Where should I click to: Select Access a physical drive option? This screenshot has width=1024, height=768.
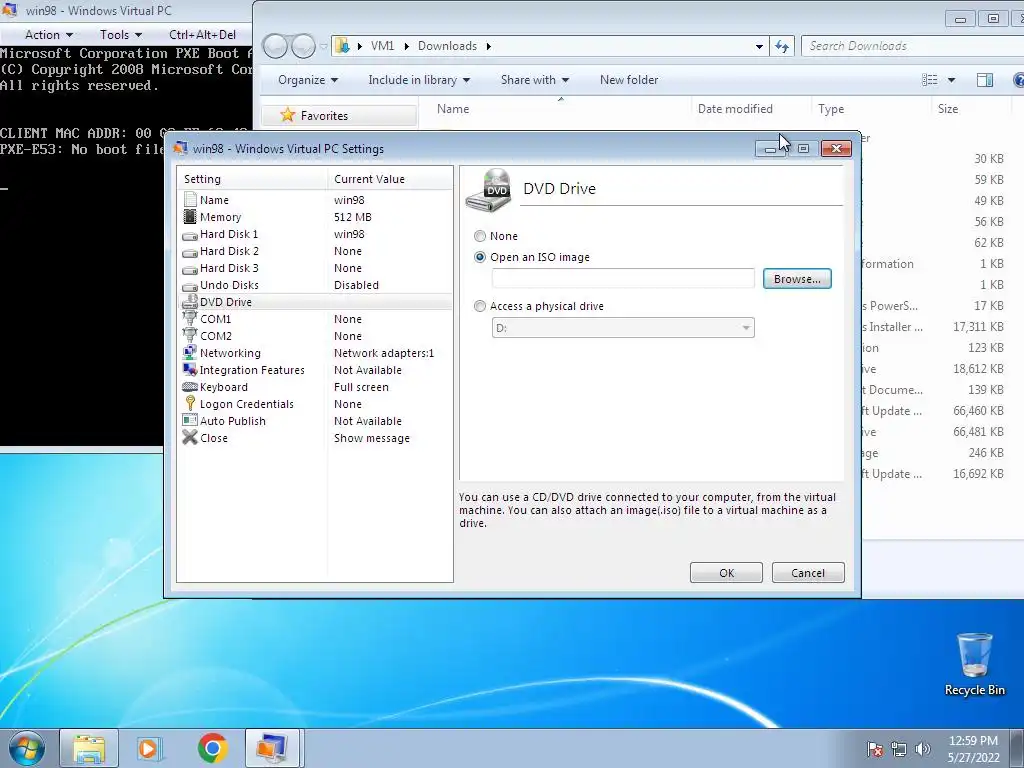[480, 306]
